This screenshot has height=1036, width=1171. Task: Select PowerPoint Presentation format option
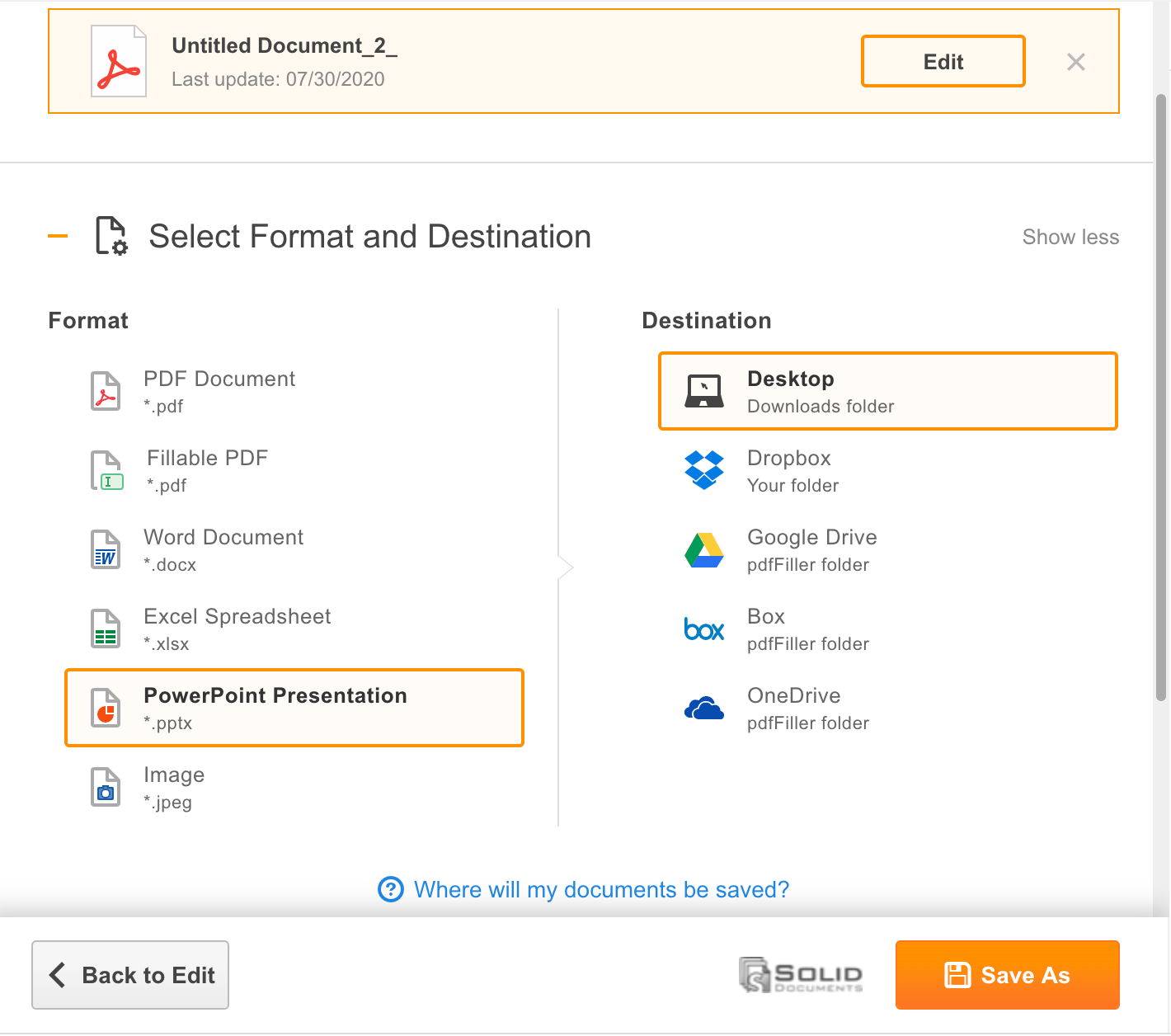pyautogui.click(x=294, y=708)
